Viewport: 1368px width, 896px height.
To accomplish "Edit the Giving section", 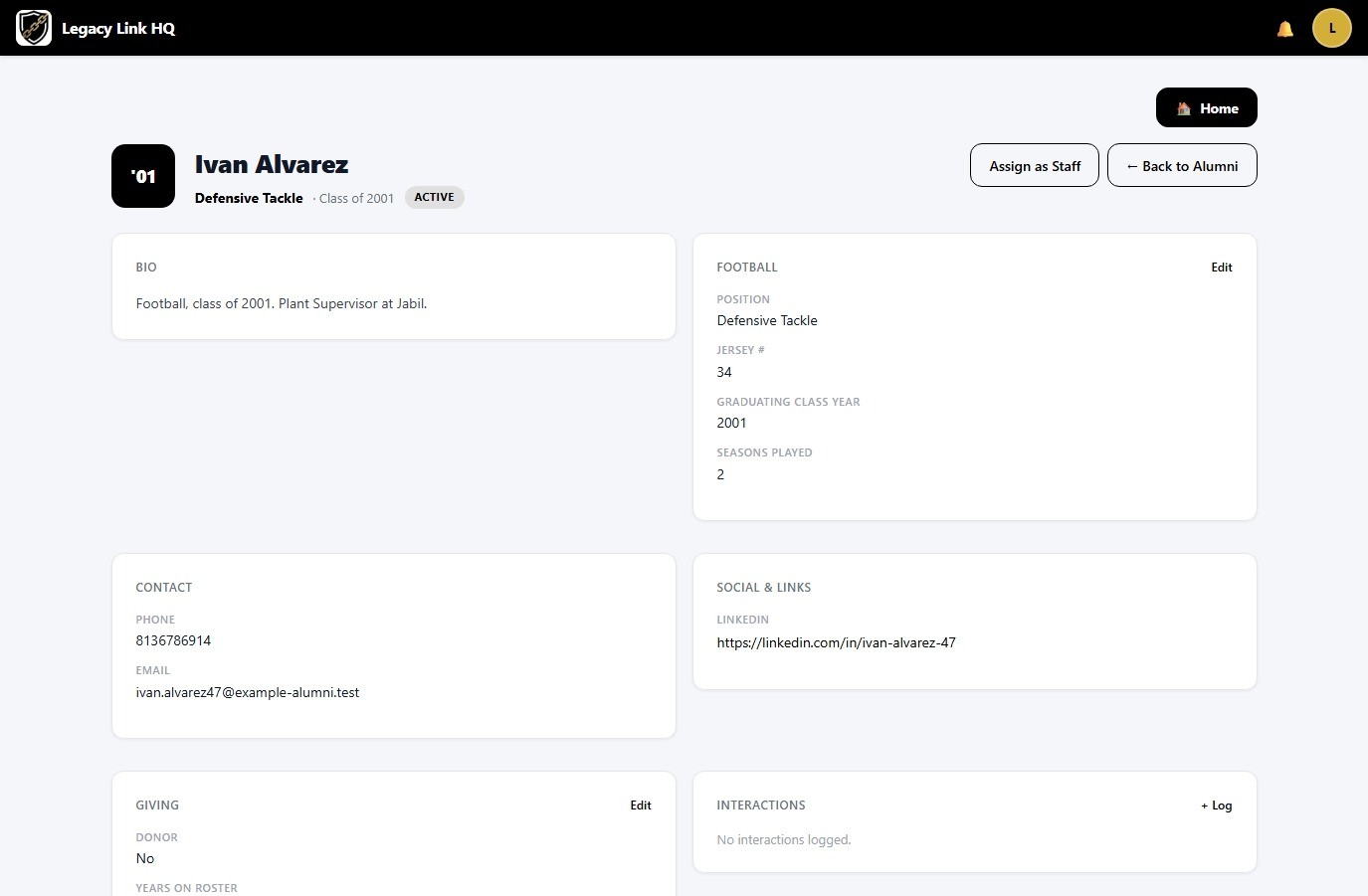I will tap(641, 806).
